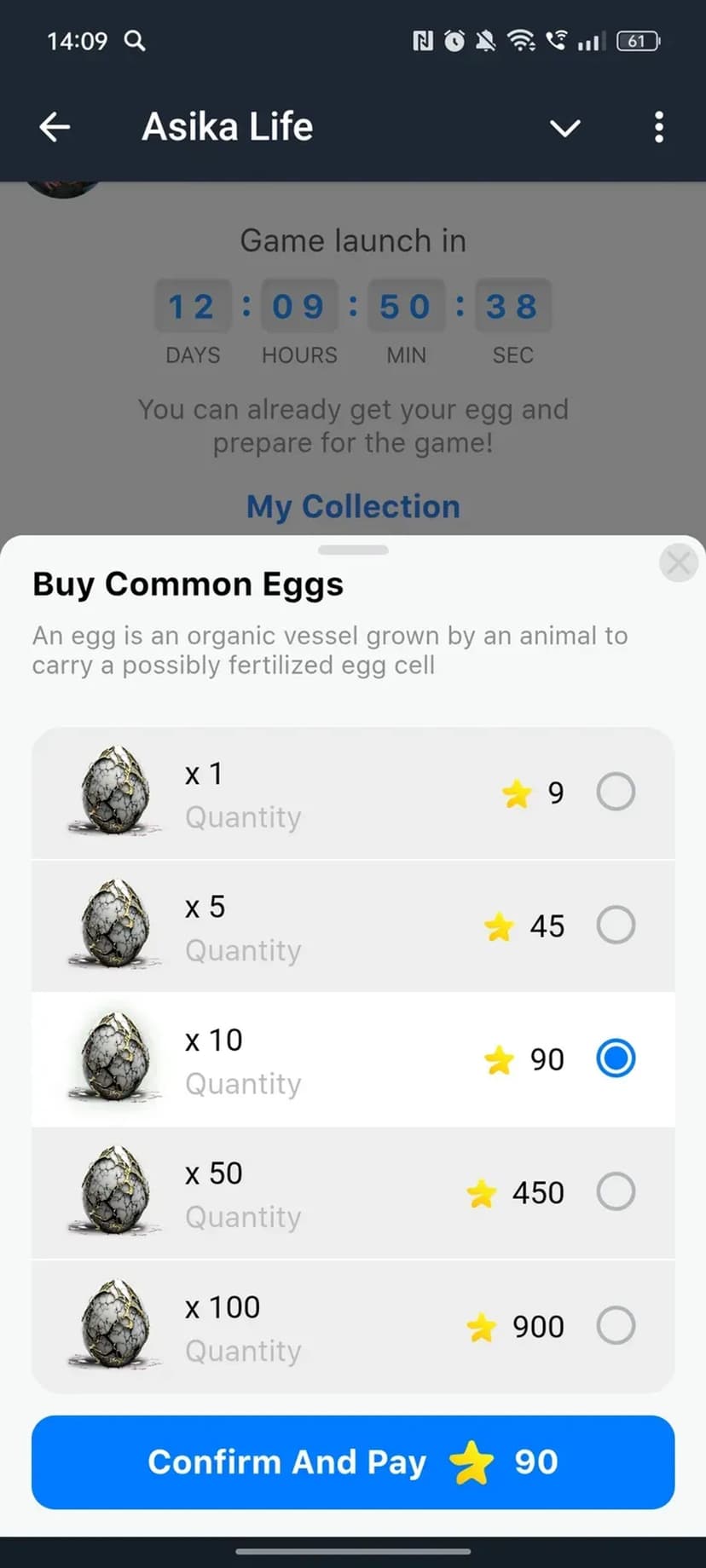Select the x 1 egg radio button

pos(616,792)
